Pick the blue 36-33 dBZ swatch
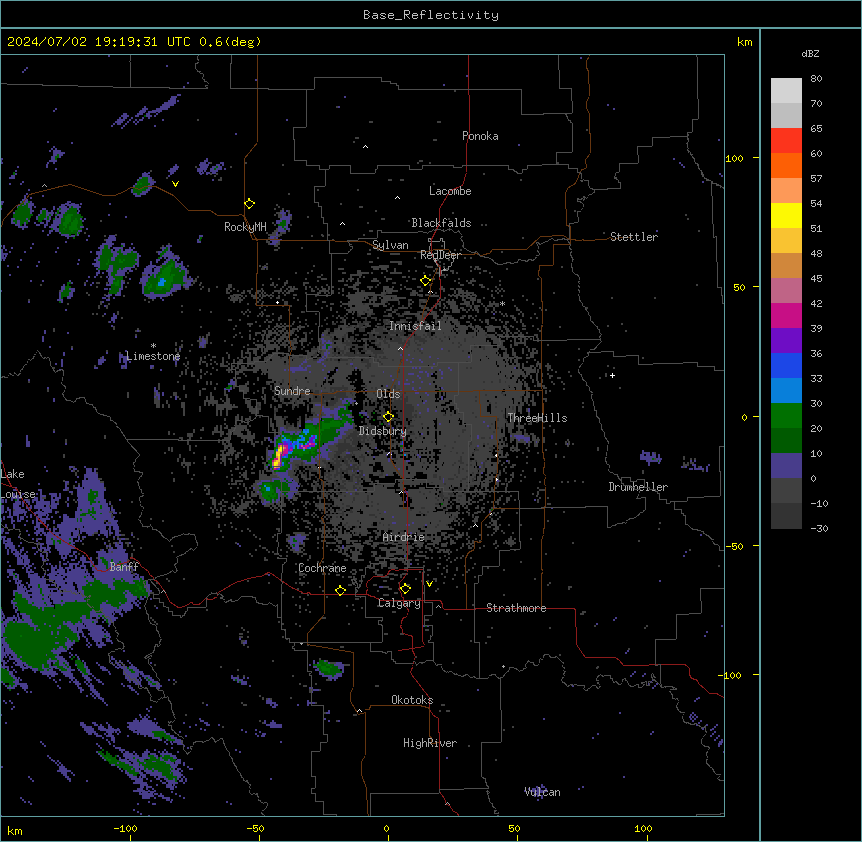Screen dimensions: 862x842 786,365
